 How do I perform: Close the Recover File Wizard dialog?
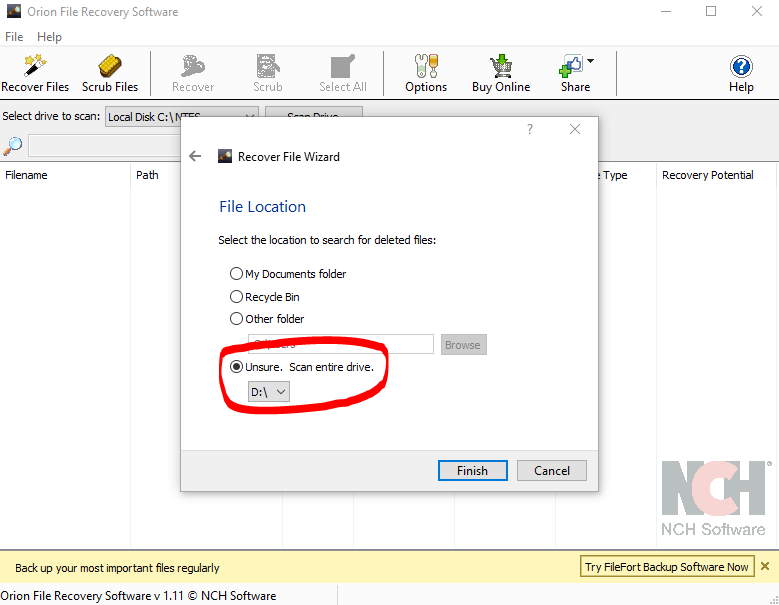(x=575, y=129)
